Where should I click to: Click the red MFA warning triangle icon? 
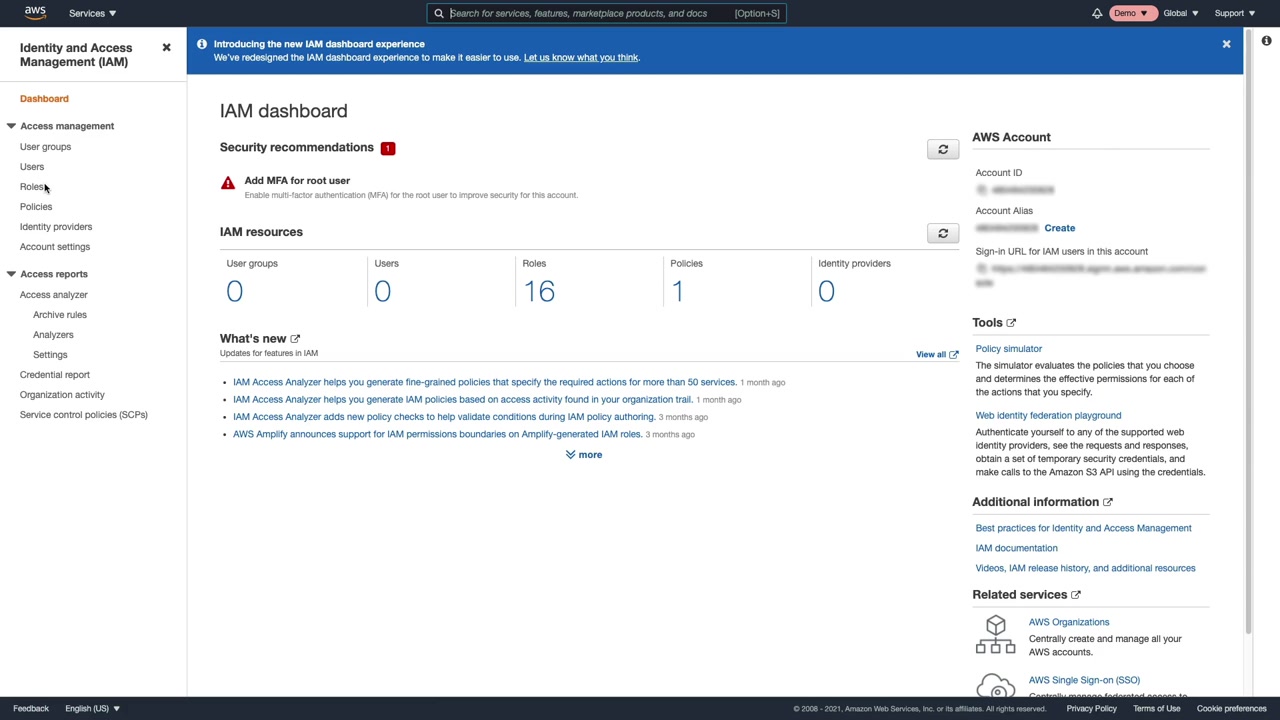pos(228,183)
